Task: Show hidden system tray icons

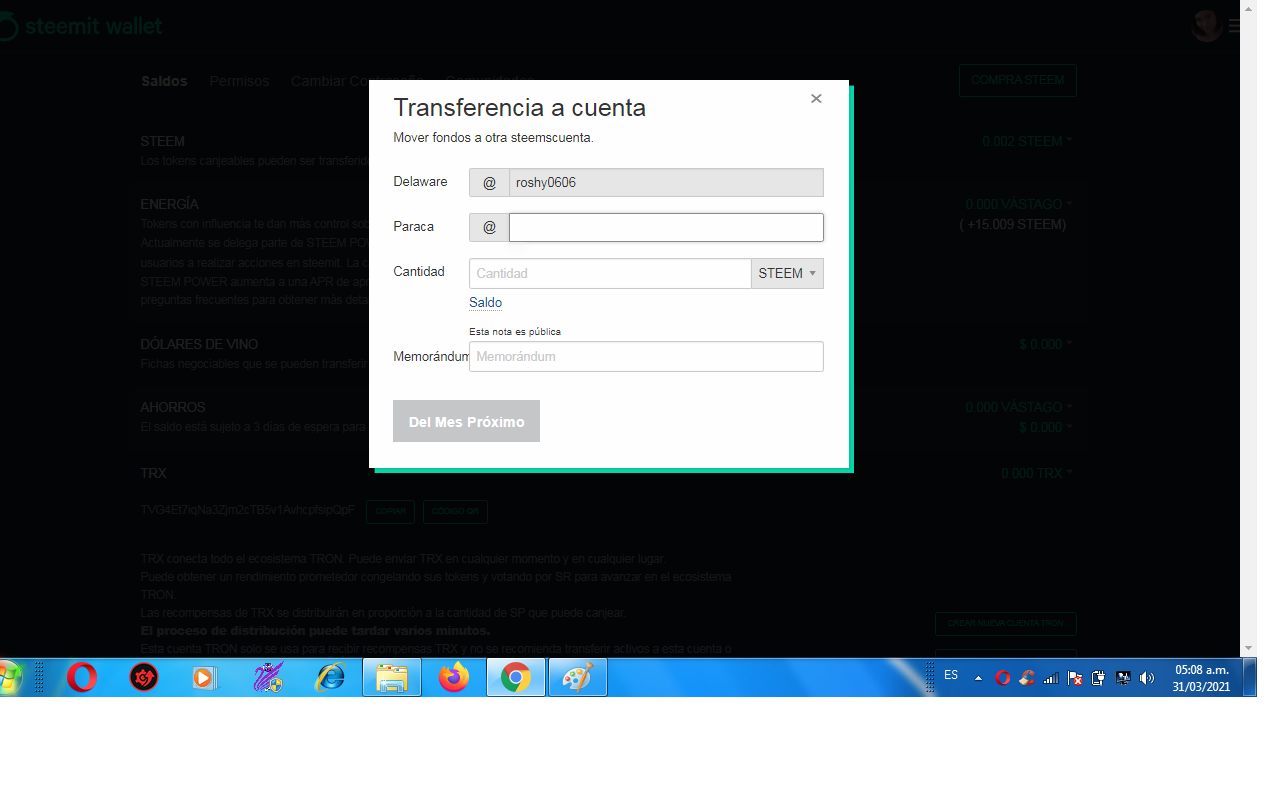Action: (978, 678)
